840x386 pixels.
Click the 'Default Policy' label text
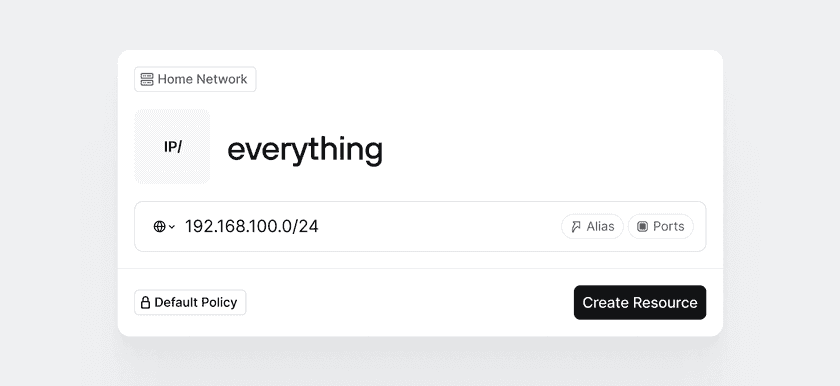pyautogui.click(x=196, y=302)
